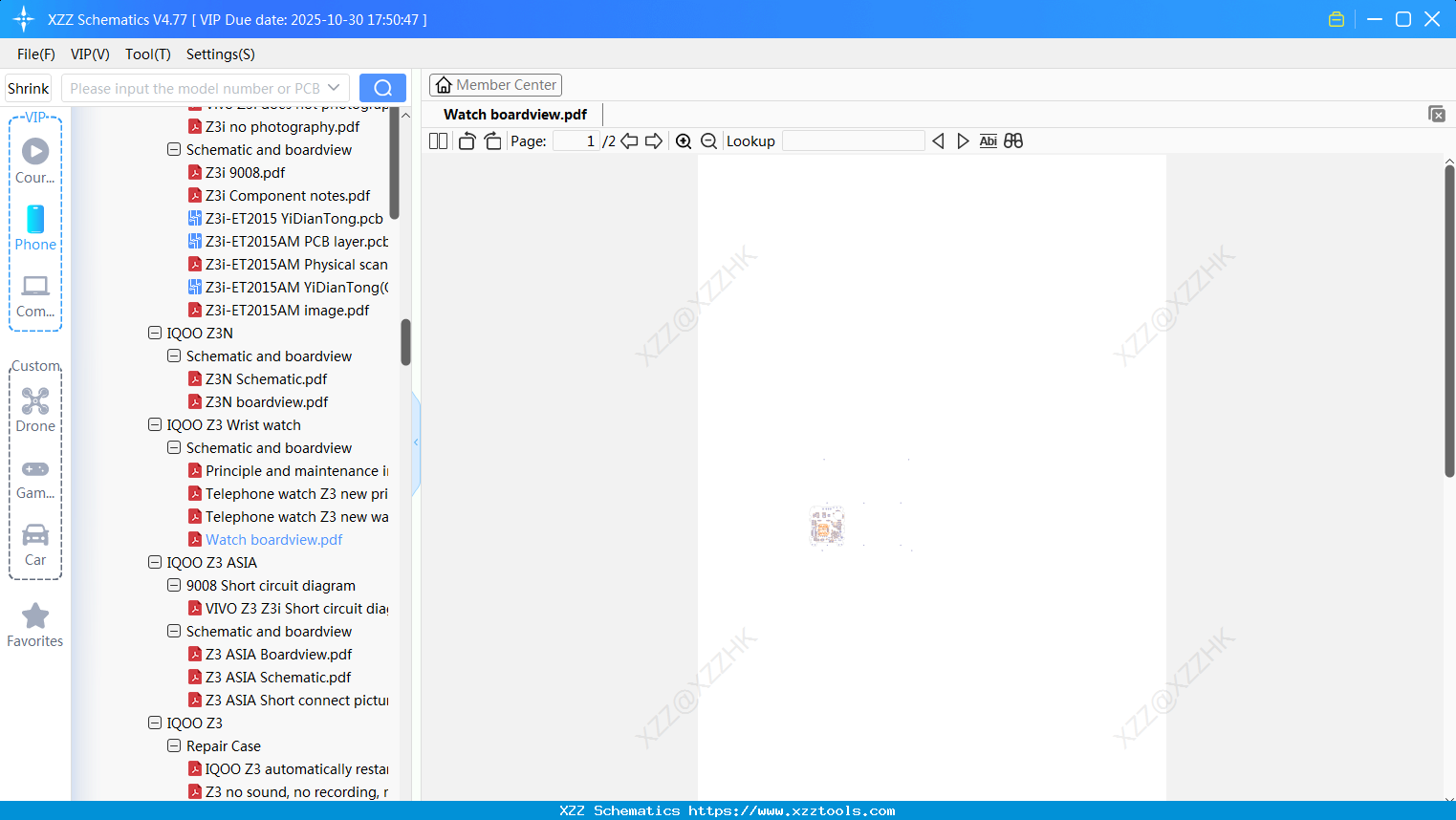Collapse Schematic and boardview under Z3 ASIA

tap(174, 632)
